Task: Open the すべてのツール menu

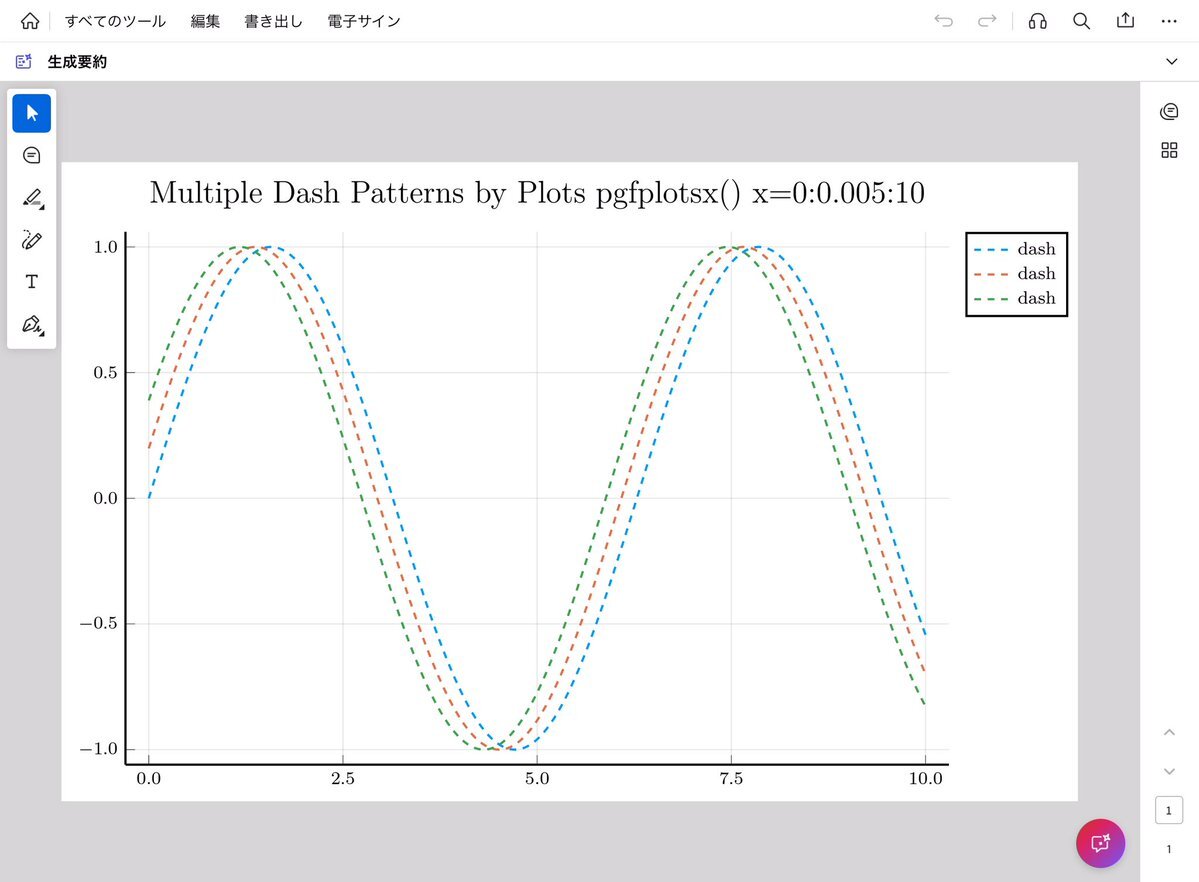Action: [115, 21]
